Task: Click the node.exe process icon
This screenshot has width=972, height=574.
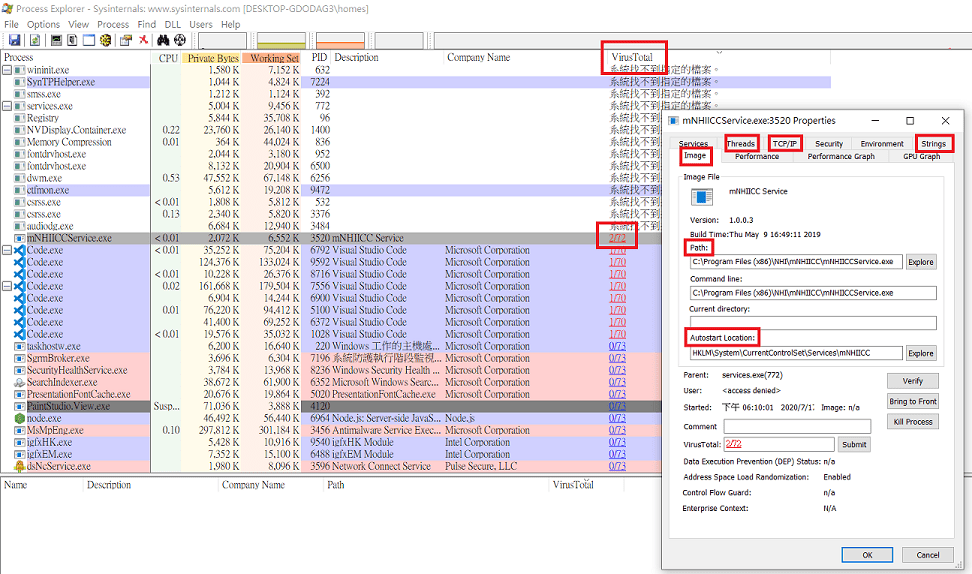Action: tap(19, 418)
